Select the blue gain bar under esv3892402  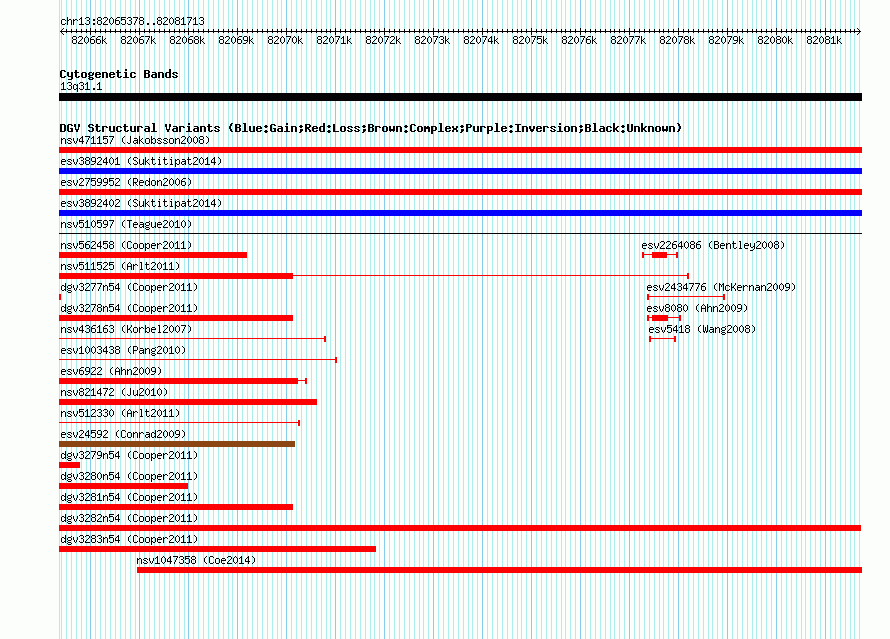pos(460,213)
